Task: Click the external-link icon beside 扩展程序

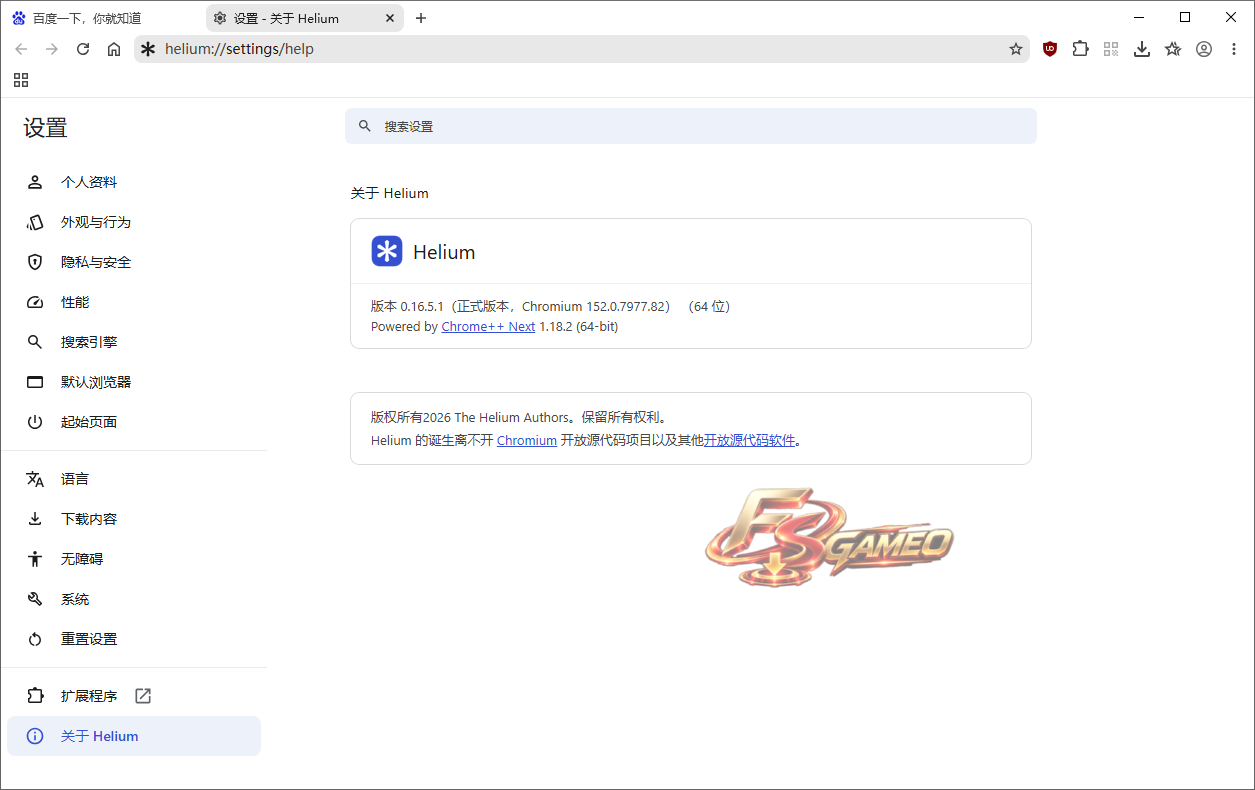Action: 143,696
